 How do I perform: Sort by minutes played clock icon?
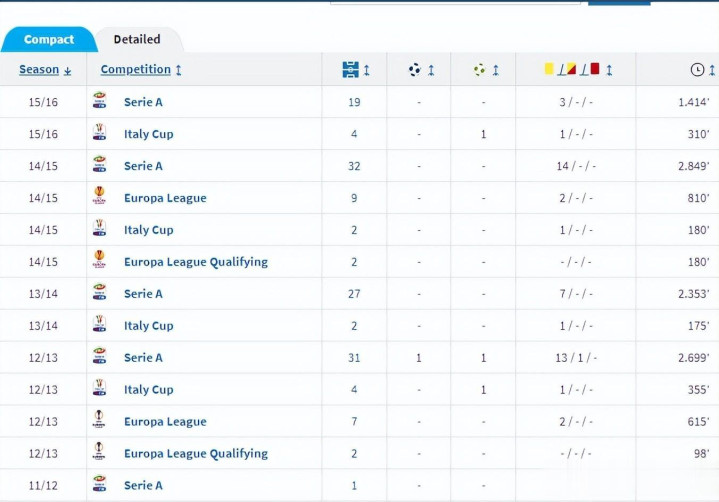pos(697,70)
